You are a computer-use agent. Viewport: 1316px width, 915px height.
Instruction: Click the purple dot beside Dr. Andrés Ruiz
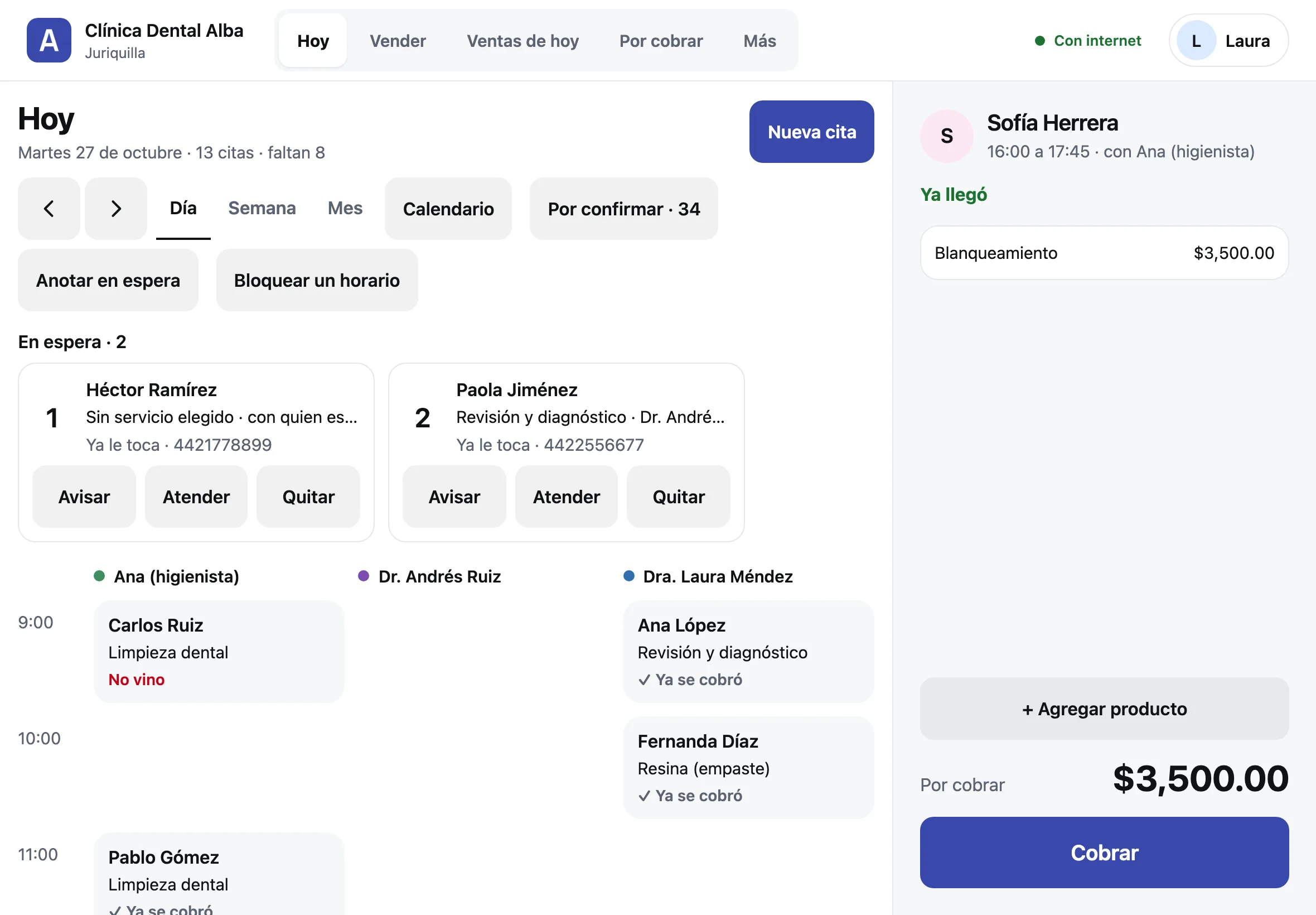pyautogui.click(x=363, y=576)
